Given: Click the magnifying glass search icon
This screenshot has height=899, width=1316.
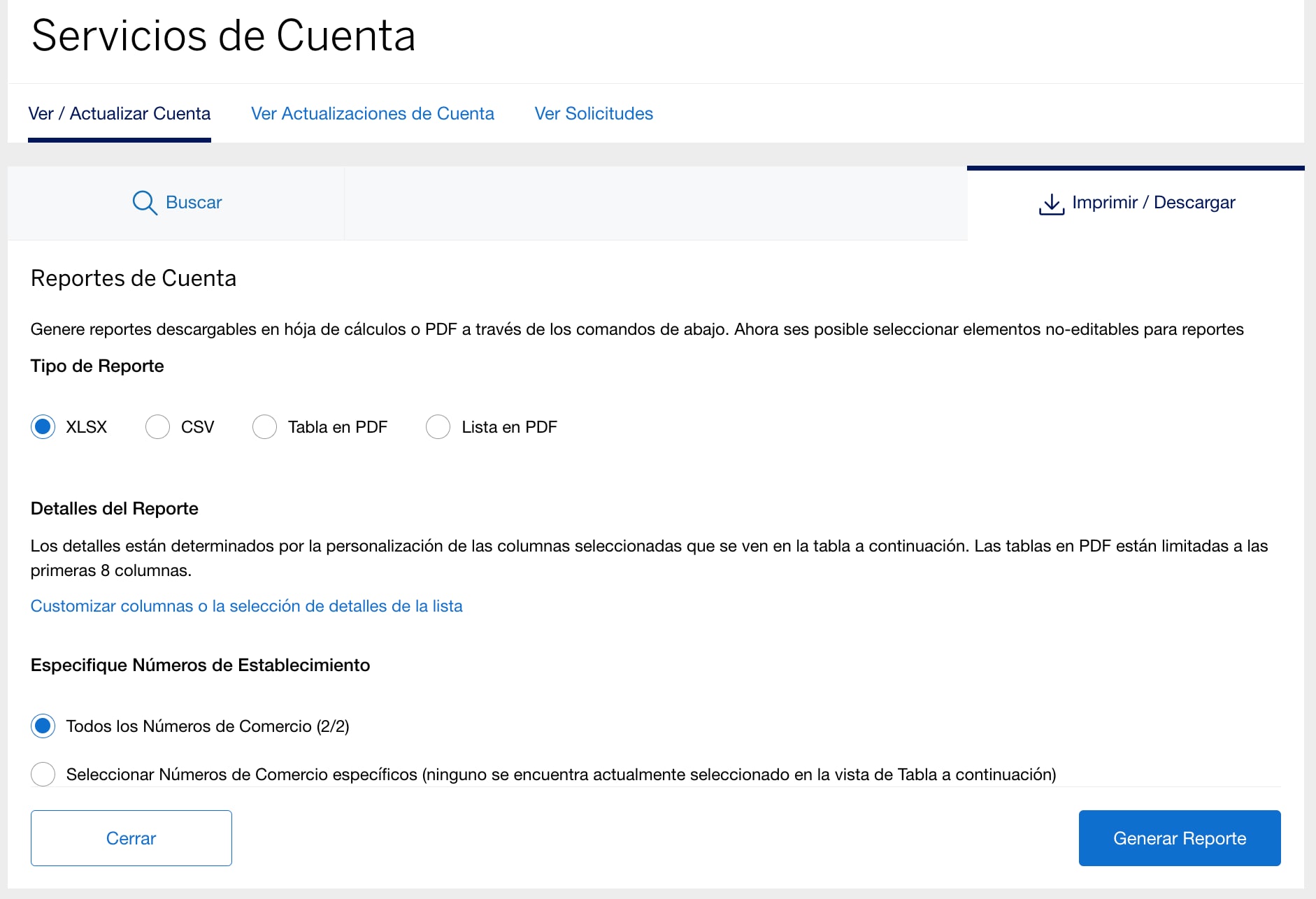Looking at the screenshot, I should tap(144, 202).
